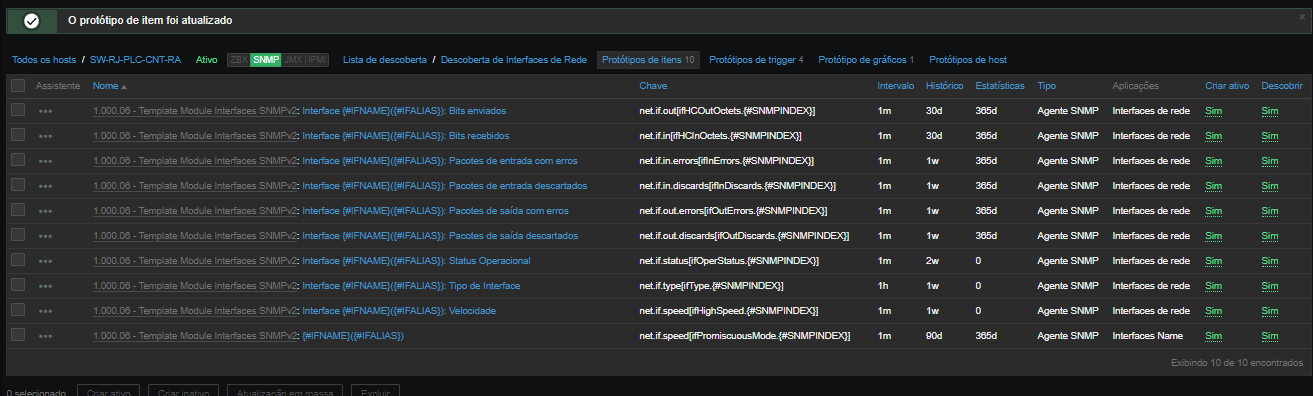Sort the table by Chave column
Screen dimensions: 1313x396
click(653, 86)
